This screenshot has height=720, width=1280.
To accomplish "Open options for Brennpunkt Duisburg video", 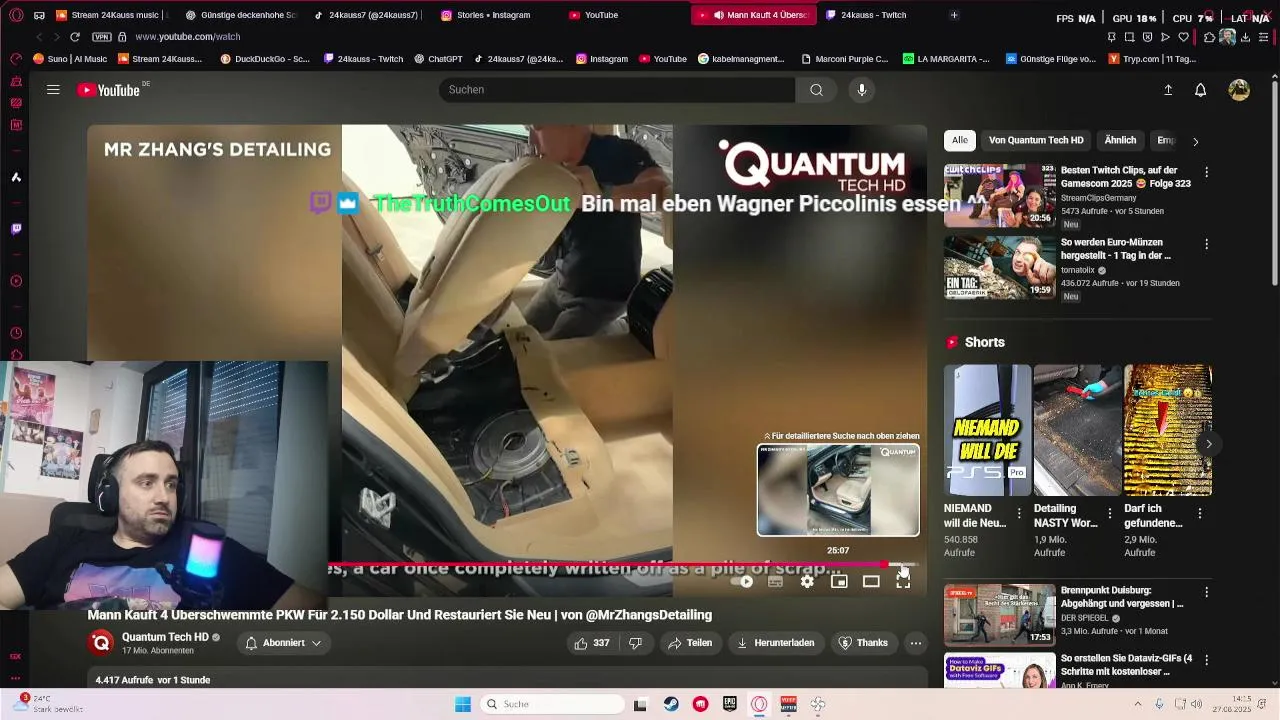I will coord(1207,592).
